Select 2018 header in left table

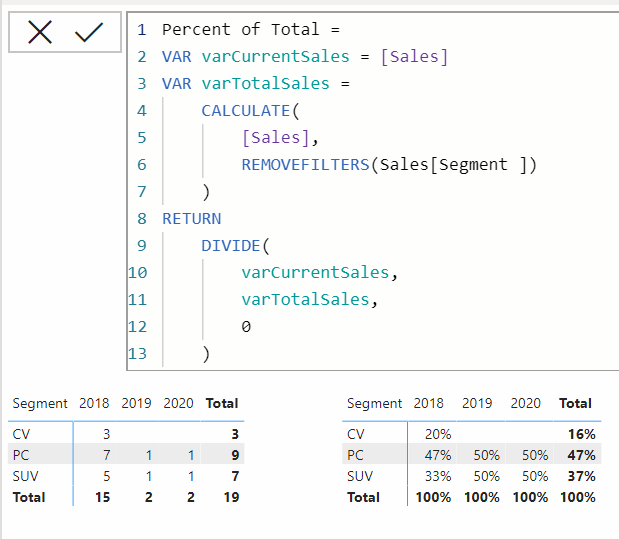[94, 403]
